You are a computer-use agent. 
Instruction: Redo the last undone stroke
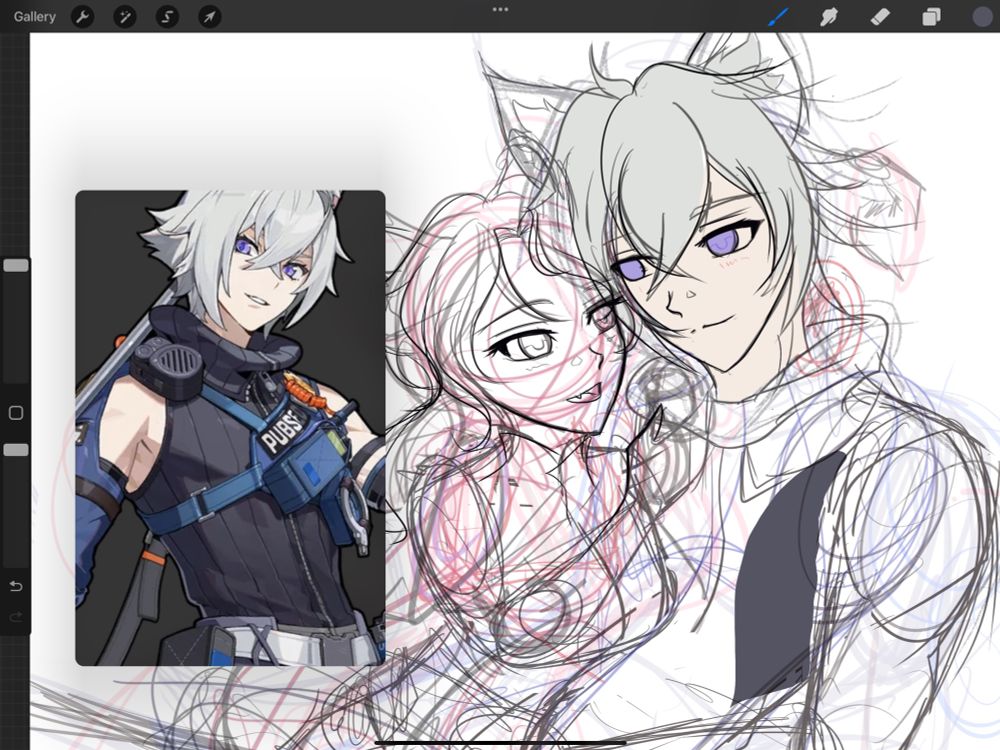(16, 617)
